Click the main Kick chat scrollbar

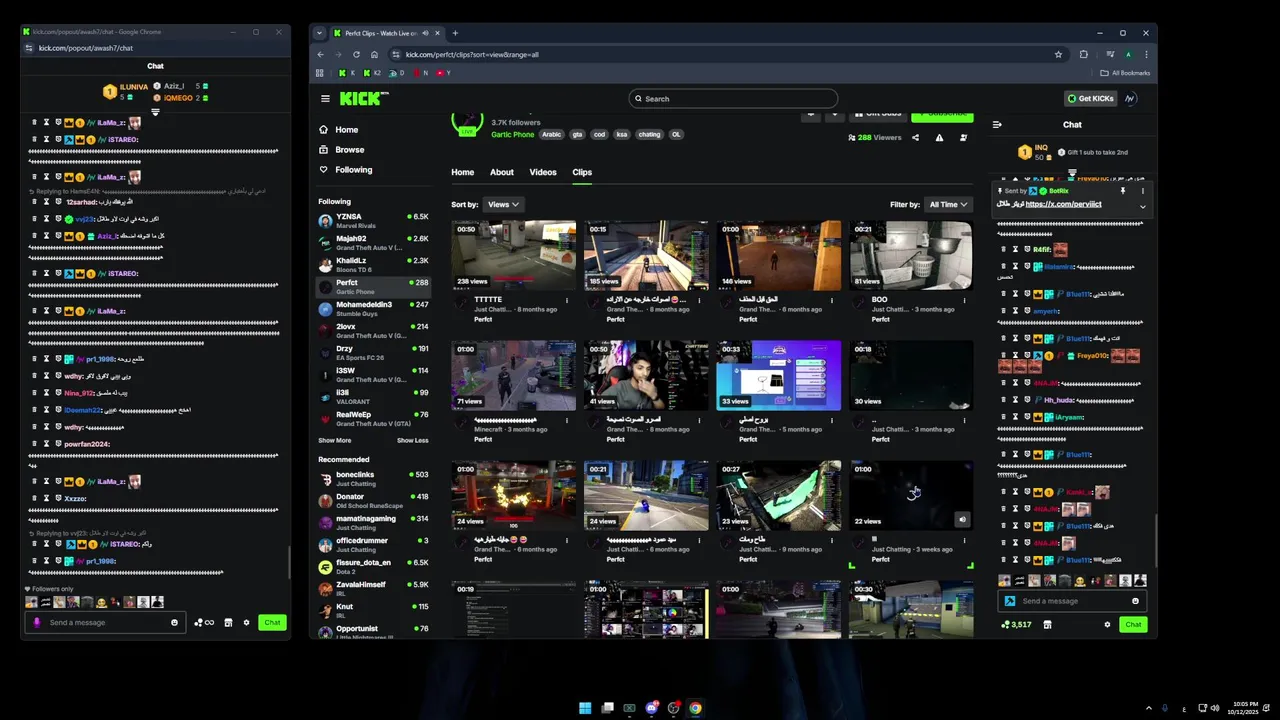click(1155, 540)
